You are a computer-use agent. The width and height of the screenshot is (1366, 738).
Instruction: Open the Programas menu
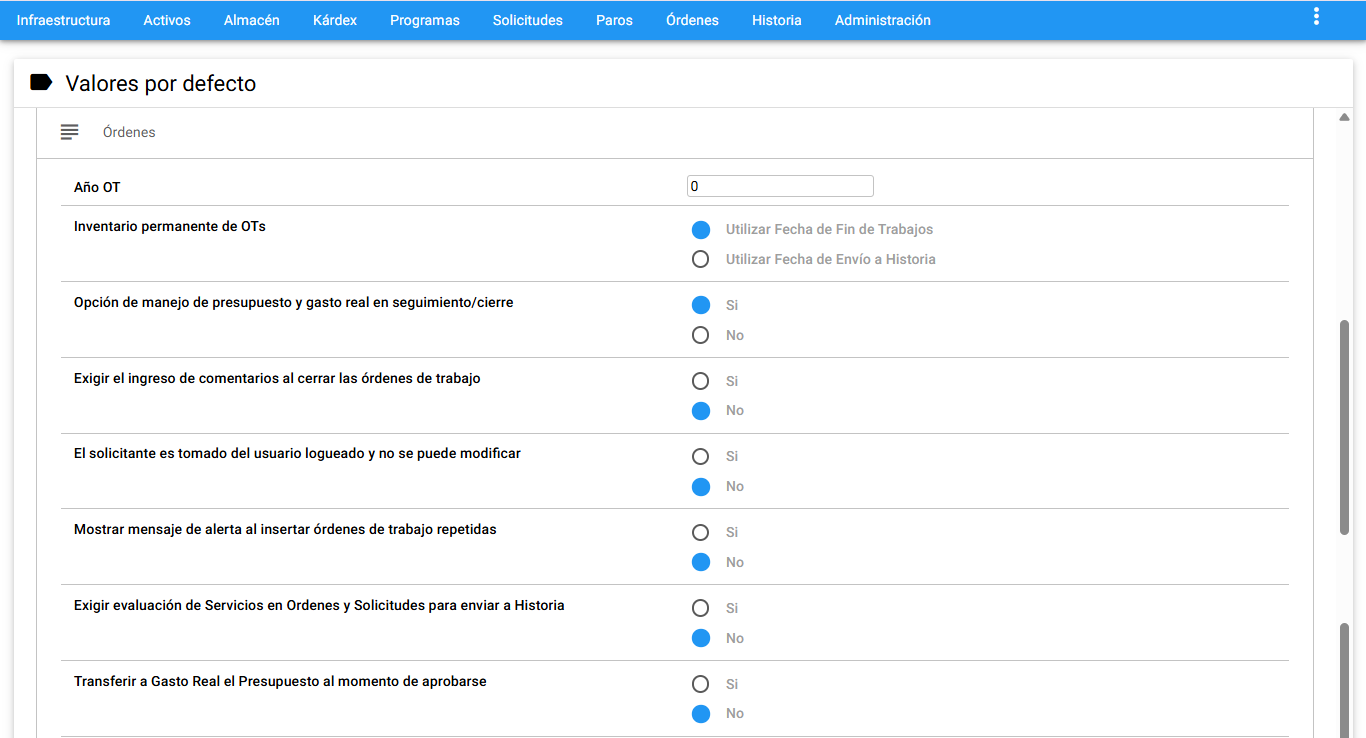pos(425,20)
